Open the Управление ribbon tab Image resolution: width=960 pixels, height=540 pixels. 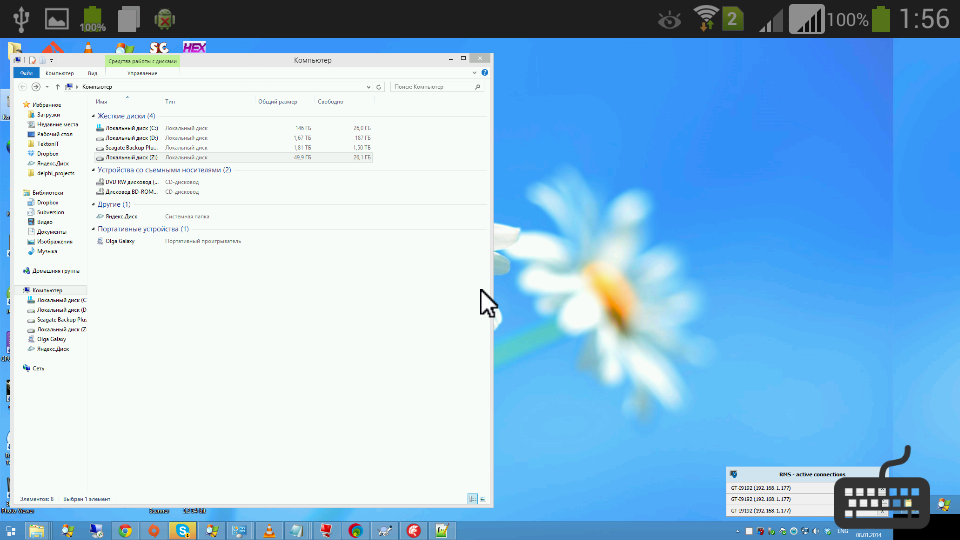coord(142,73)
